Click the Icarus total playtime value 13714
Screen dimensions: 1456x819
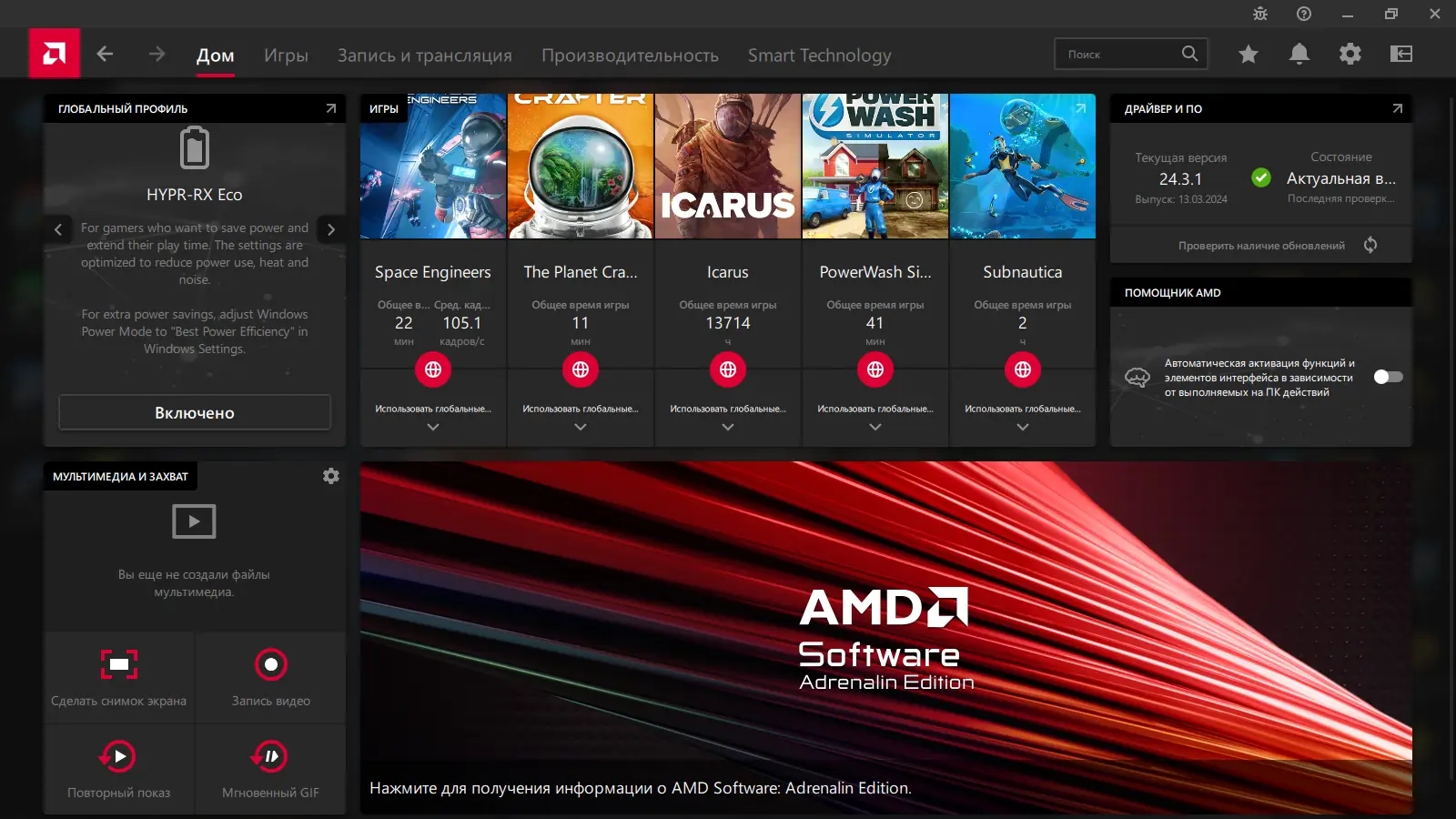tap(728, 323)
